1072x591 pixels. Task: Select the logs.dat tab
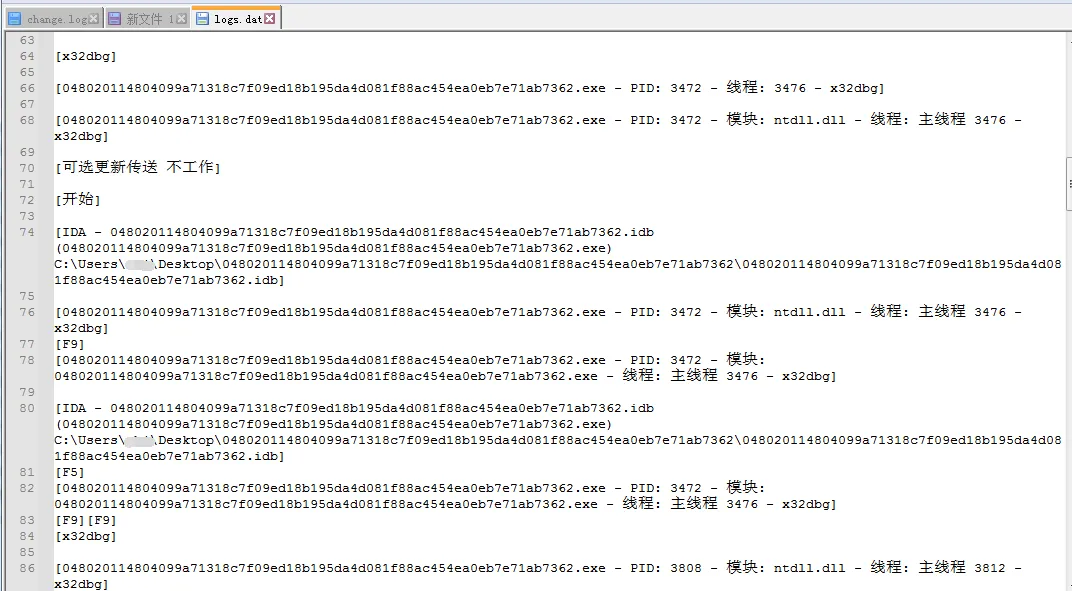pyautogui.click(x=237, y=18)
